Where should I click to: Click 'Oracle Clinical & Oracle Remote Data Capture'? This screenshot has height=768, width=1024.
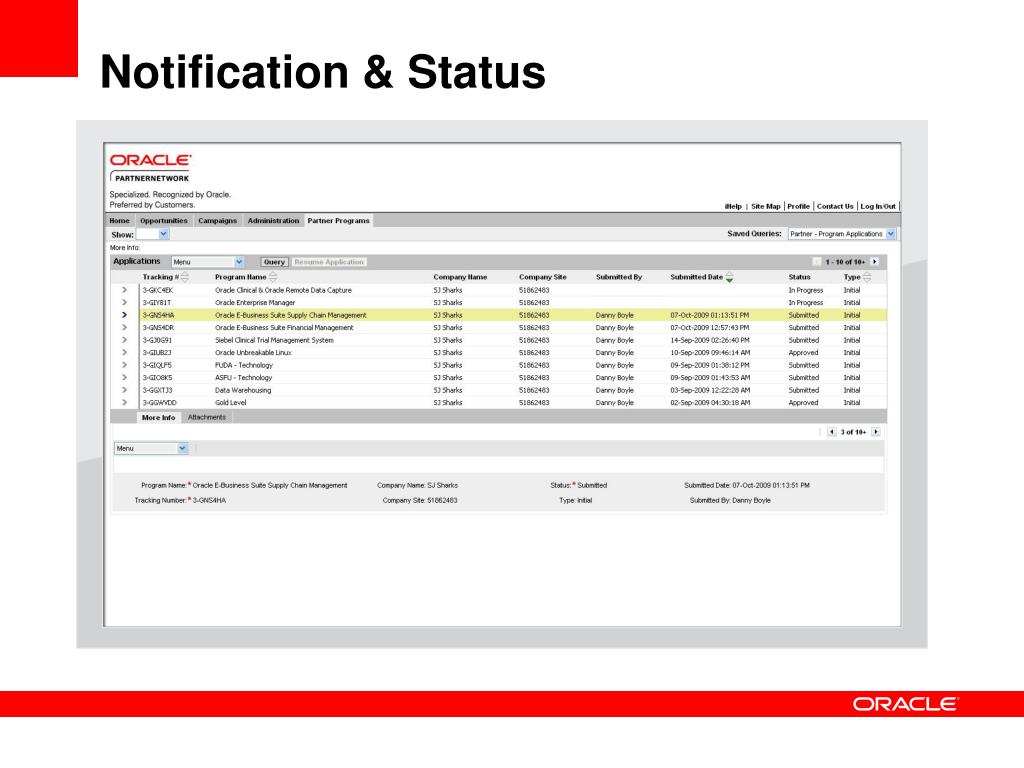[283, 290]
